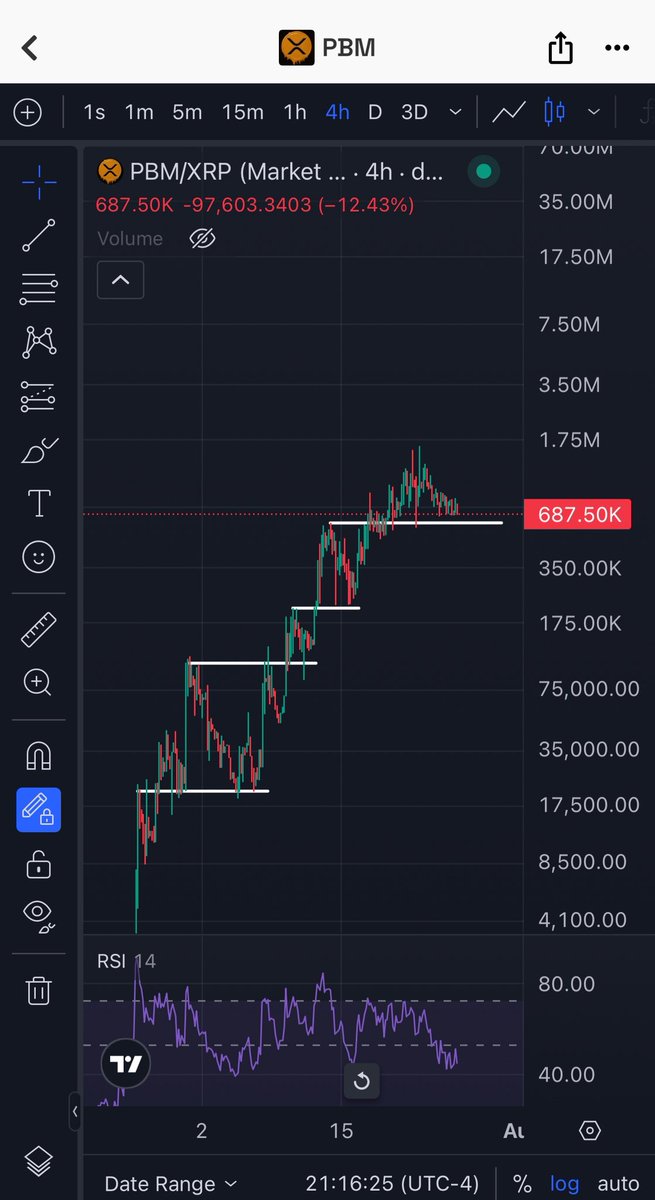Image resolution: width=655 pixels, height=1200 pixels.
Task: Click the PBM header title
Action: [347, 47]
